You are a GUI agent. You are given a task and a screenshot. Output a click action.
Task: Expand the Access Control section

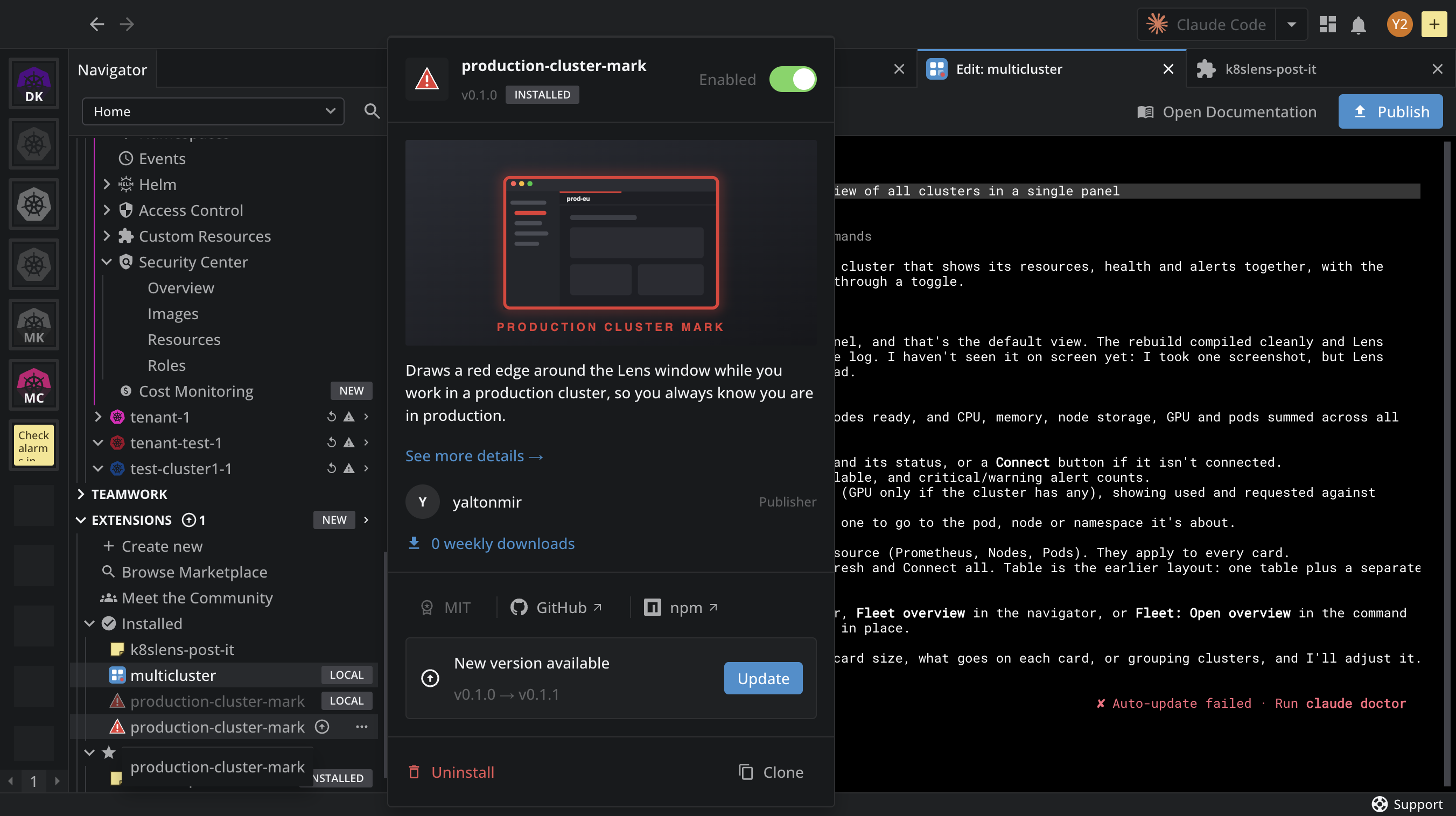point(106,210)
